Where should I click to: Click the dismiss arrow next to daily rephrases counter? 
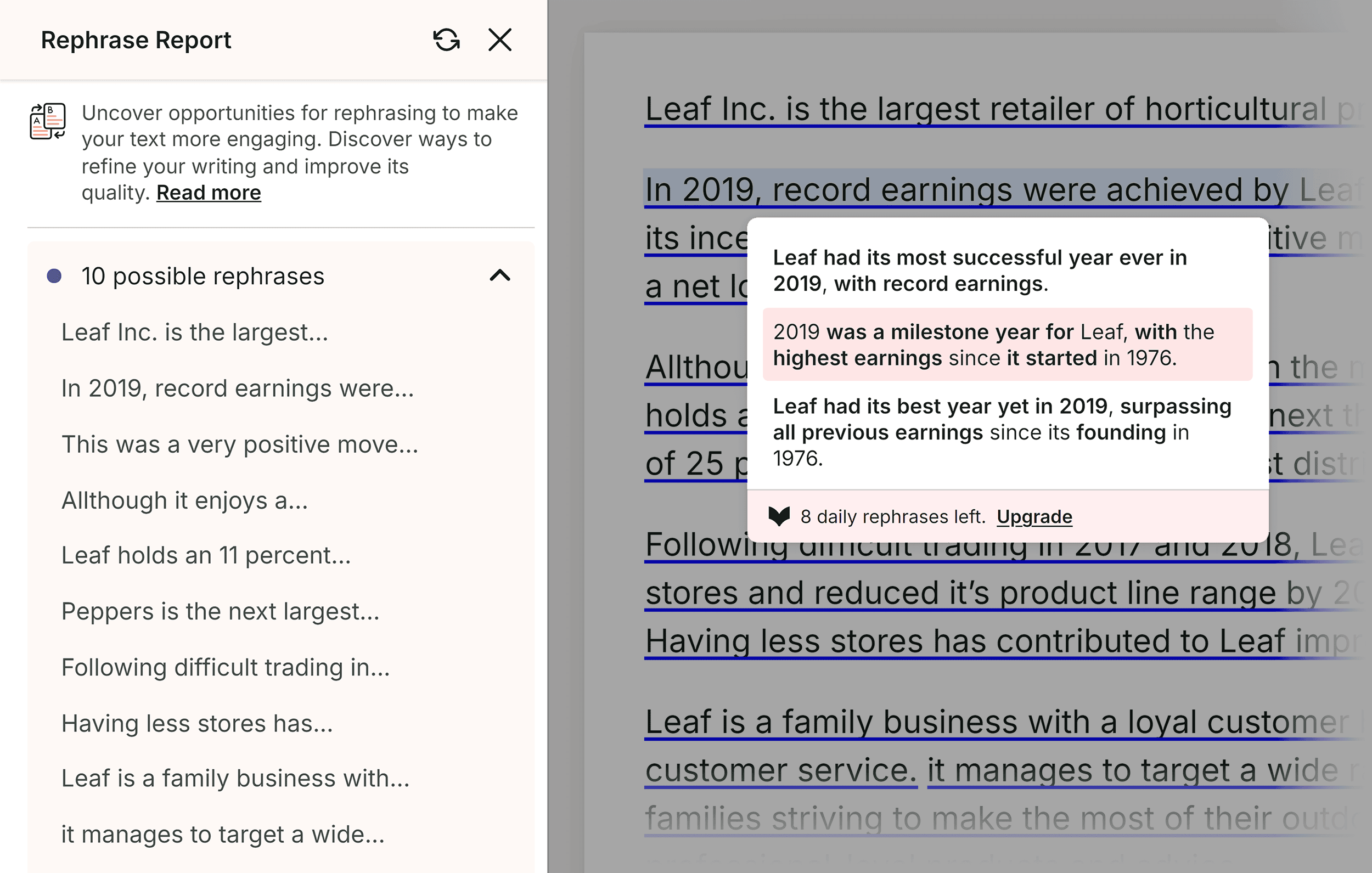coord(779,516)
